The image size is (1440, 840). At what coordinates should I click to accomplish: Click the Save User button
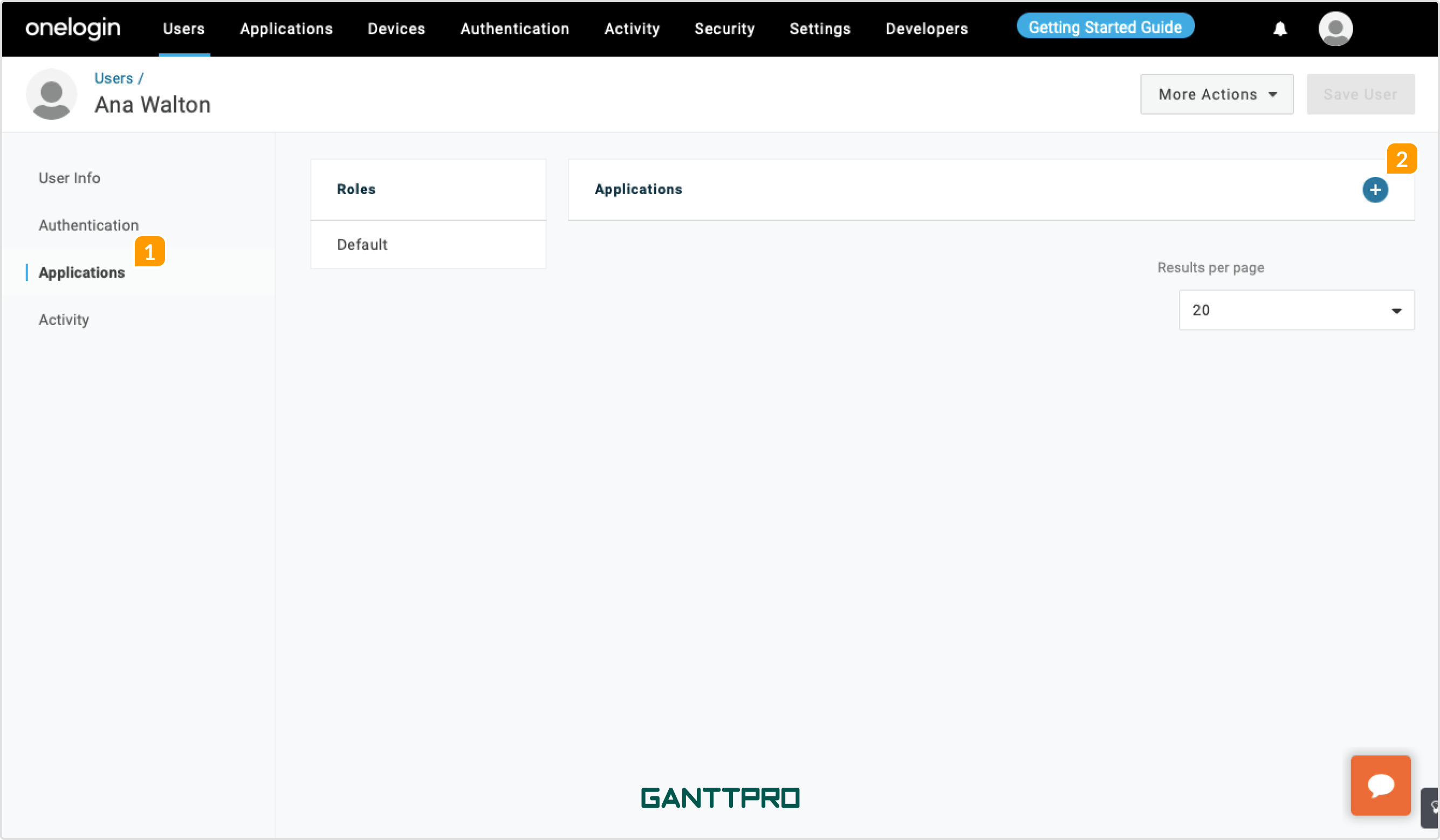[x=1361, y=94]
